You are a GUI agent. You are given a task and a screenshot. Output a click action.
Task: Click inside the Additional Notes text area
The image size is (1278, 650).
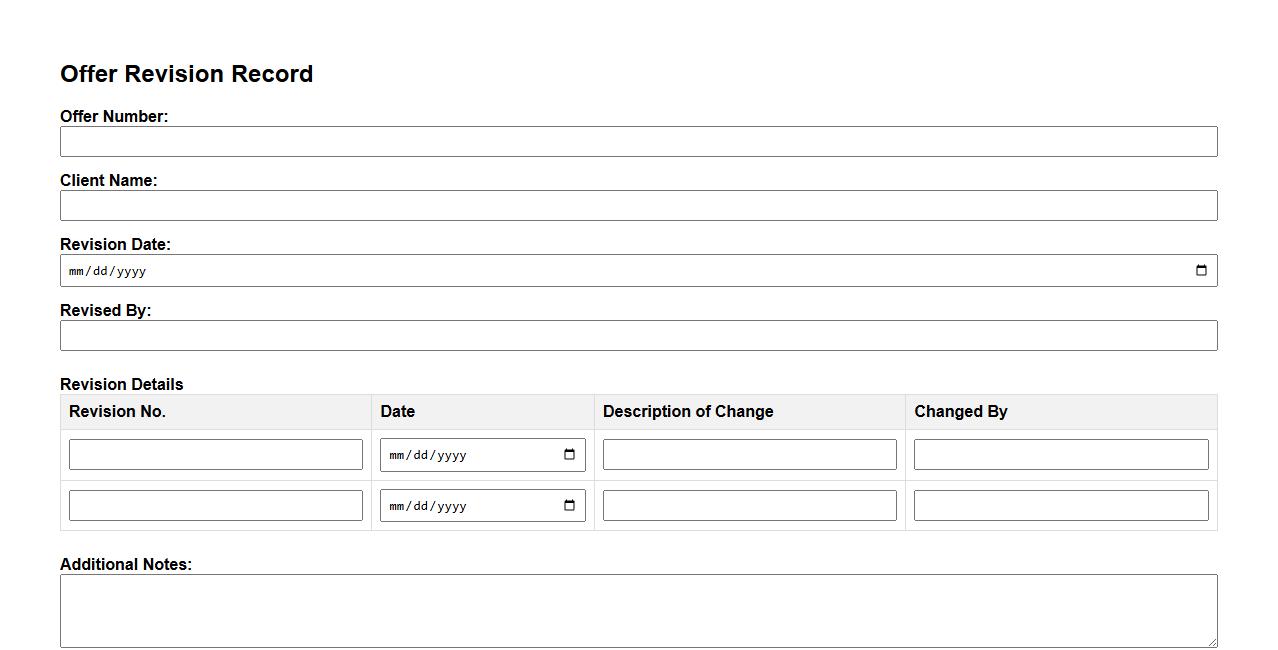coord(638,610)
